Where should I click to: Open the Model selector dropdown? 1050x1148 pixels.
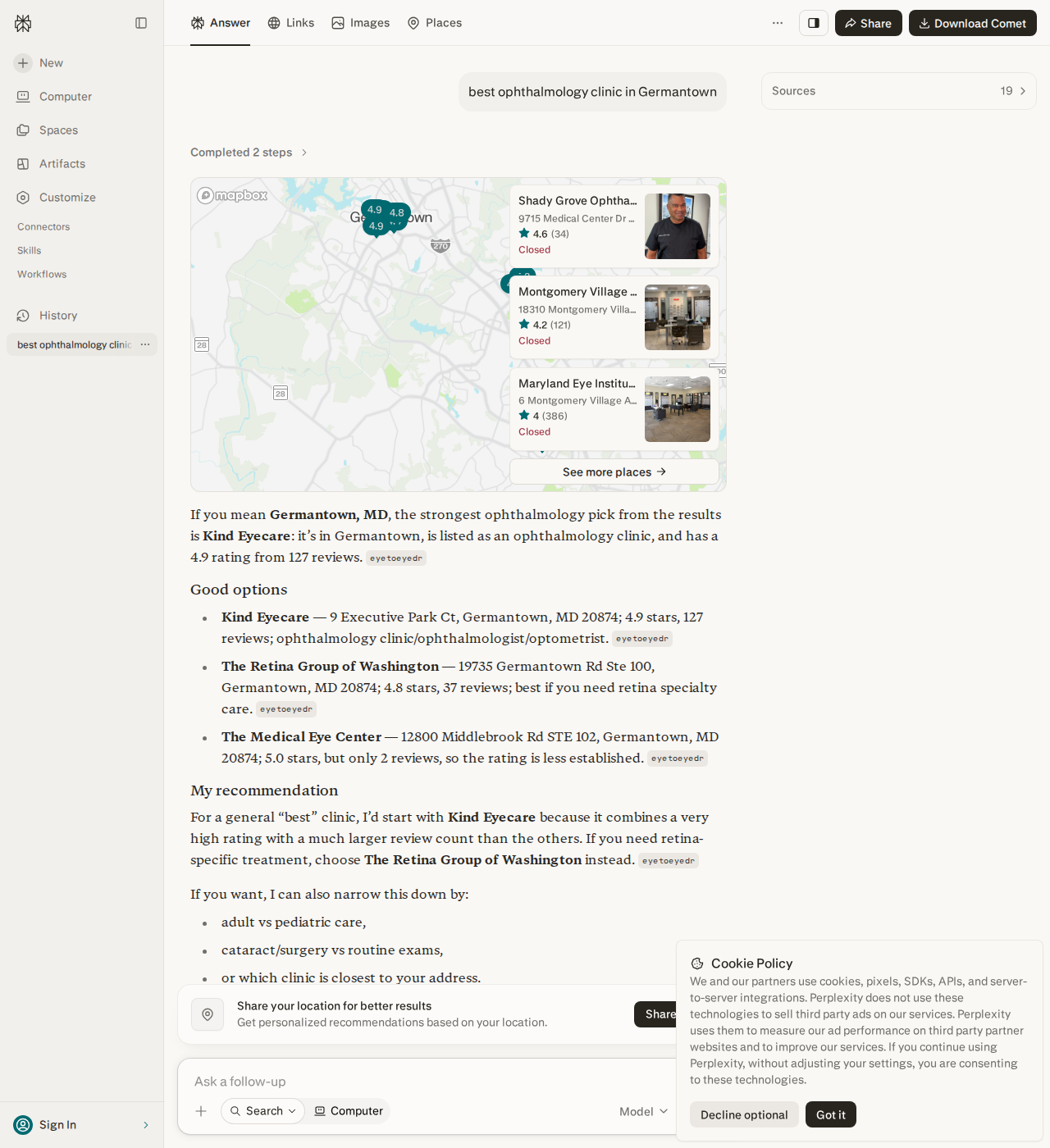tap(643, 1111)
